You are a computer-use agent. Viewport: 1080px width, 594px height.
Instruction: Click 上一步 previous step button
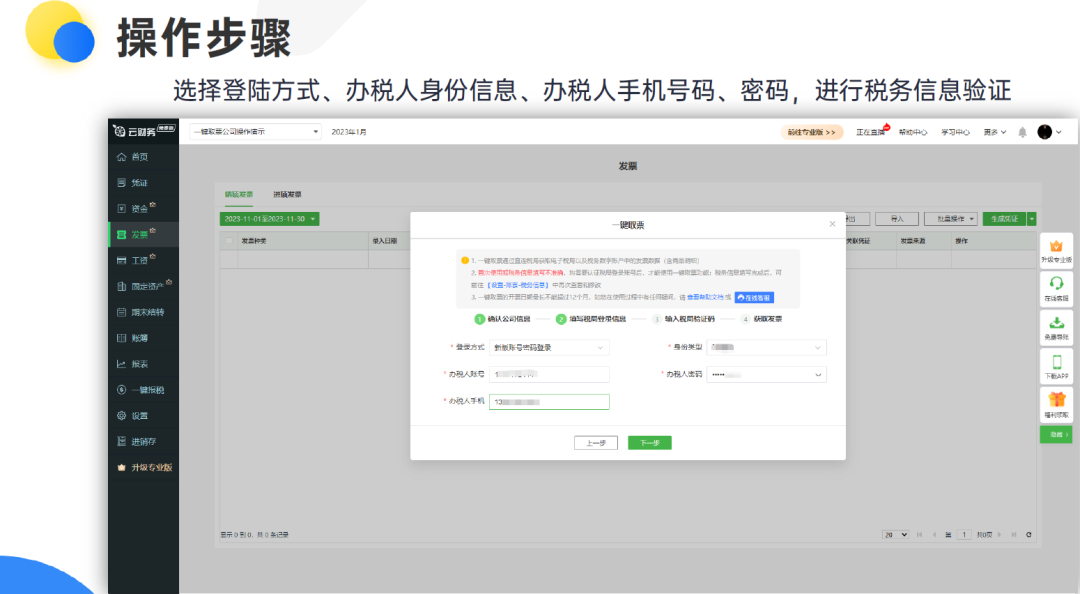(x=596, y=443)
